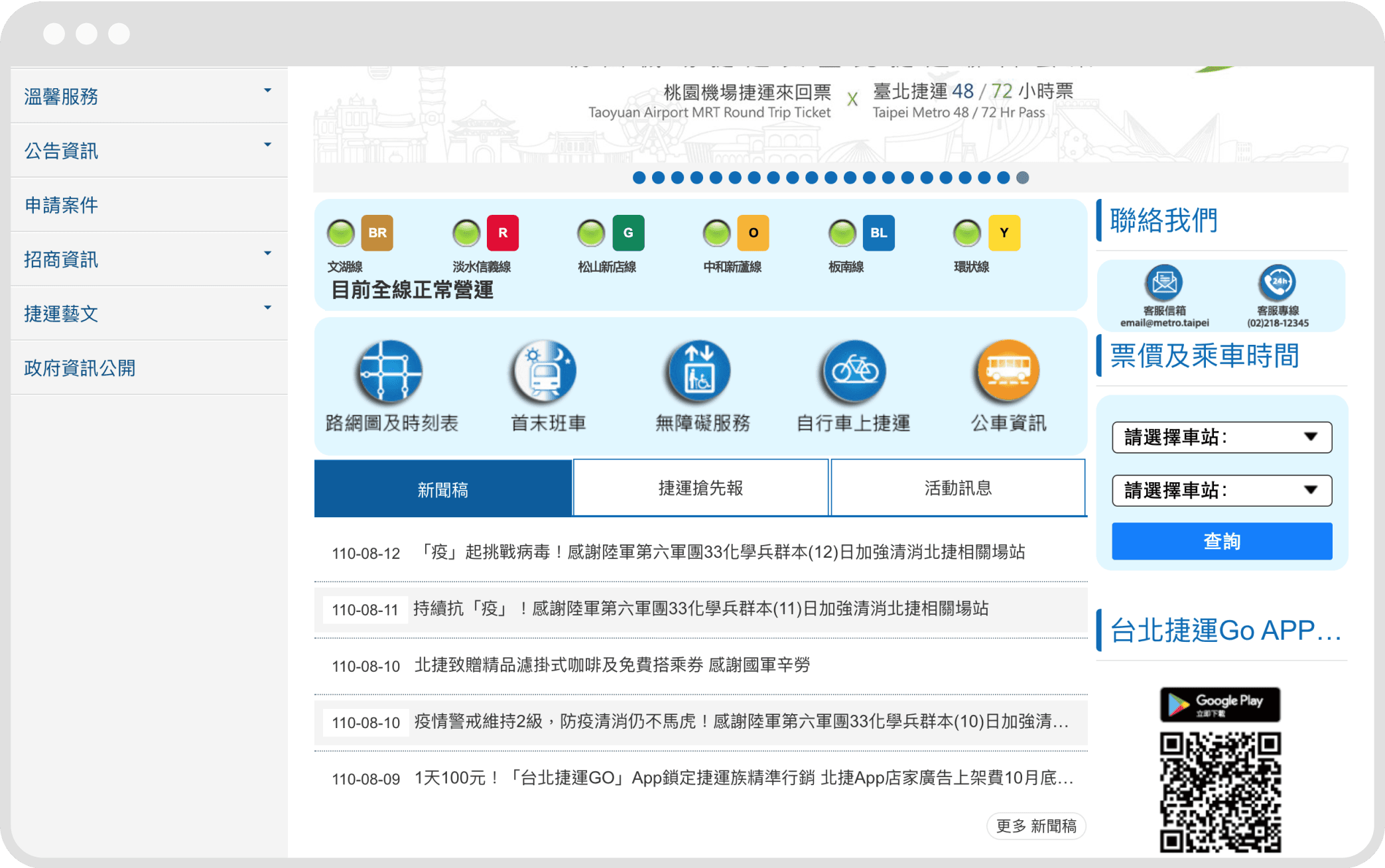
Task: Open the 無障礙服務 accessibility icon
Action: [699, 371]
